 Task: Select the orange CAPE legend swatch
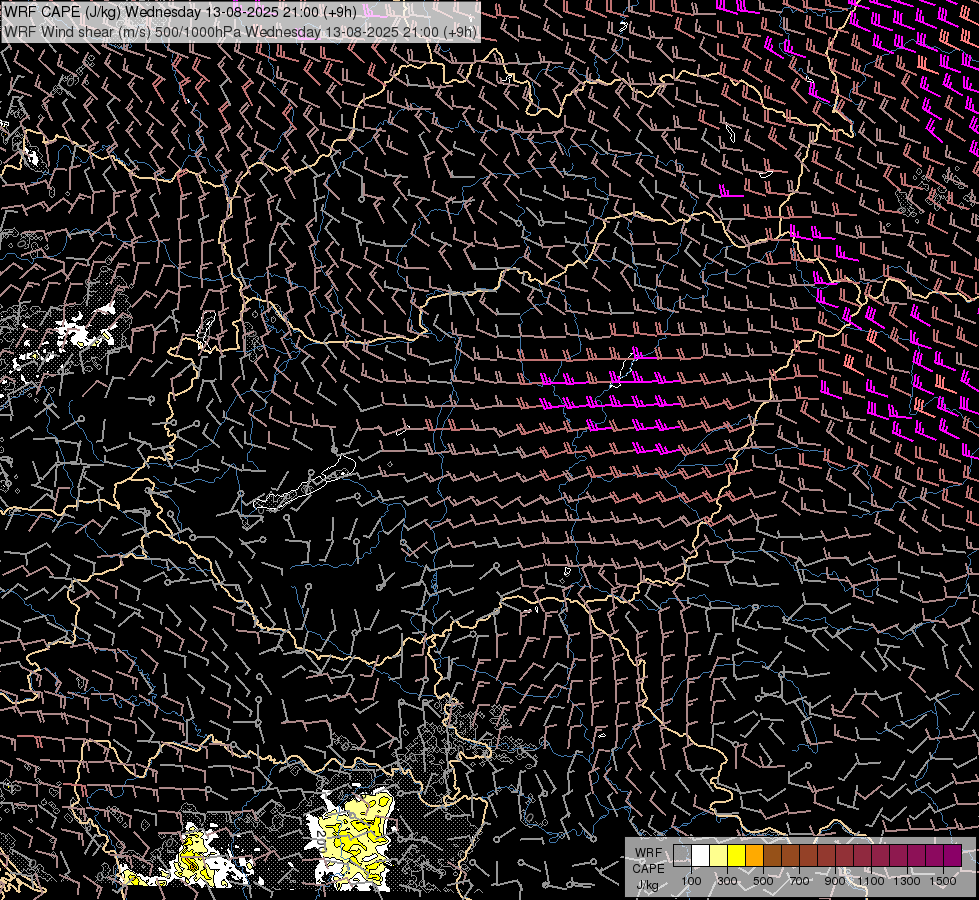[755, 856]
